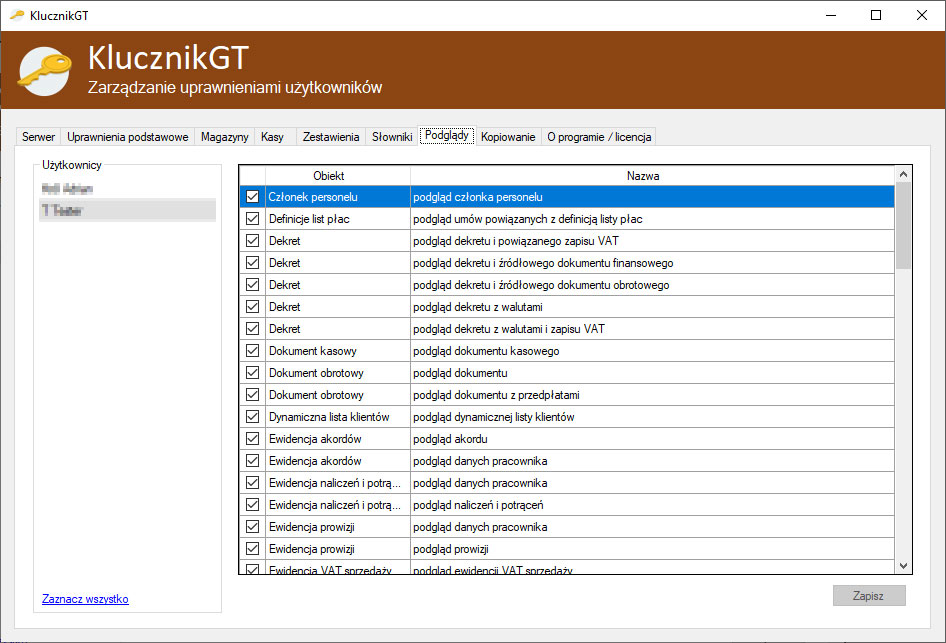Viewport: 946px width, 643px height.
Task: Click 'podgląd dekretu z walutami i zapisu VAT'
Action: click(652, 329)
